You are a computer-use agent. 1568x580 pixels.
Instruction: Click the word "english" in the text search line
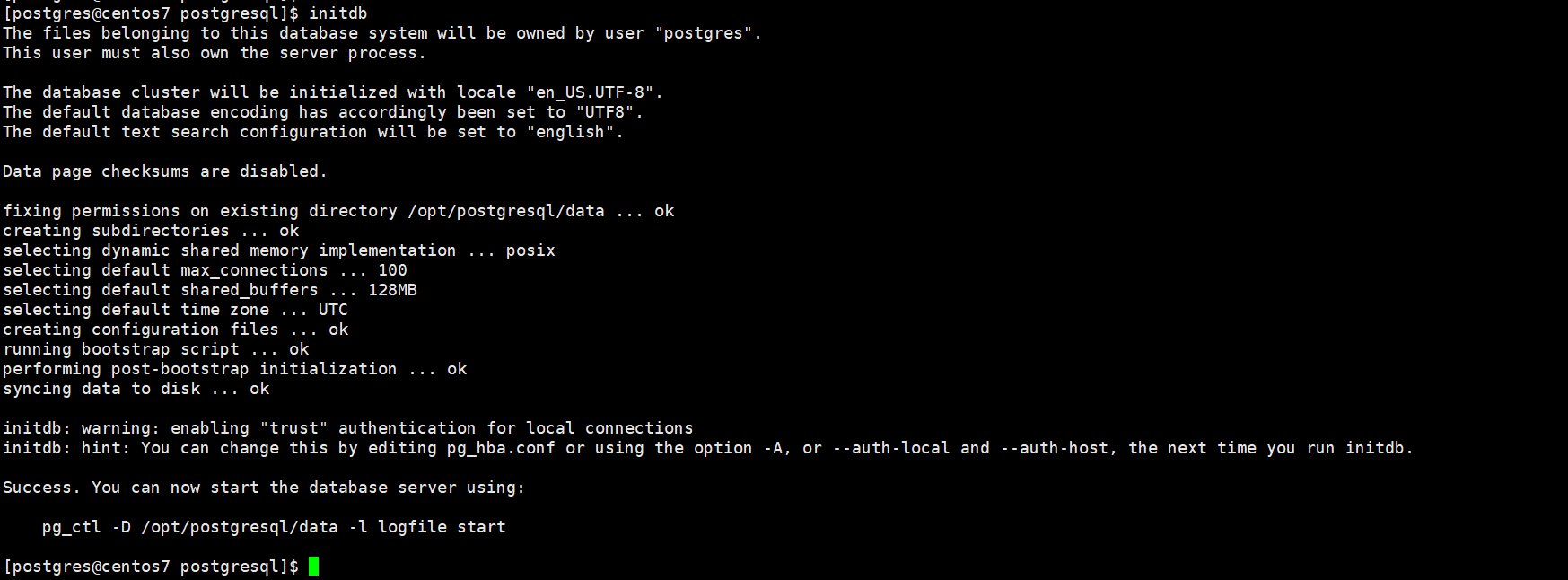tap(570, 132)
